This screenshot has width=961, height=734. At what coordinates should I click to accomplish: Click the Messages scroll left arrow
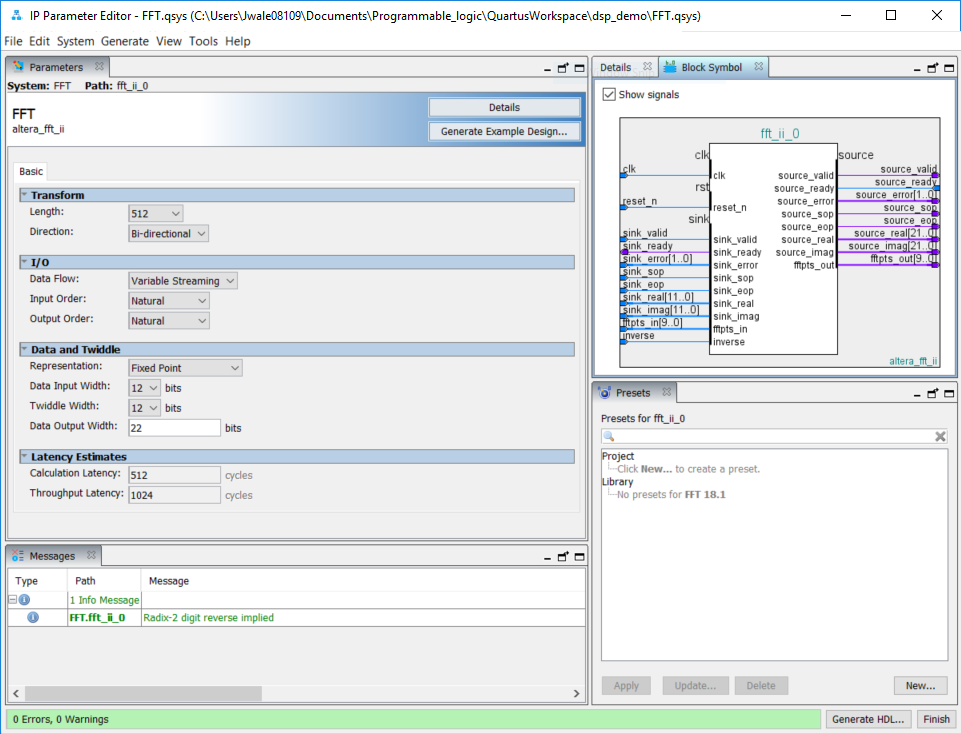click(16, 693)
